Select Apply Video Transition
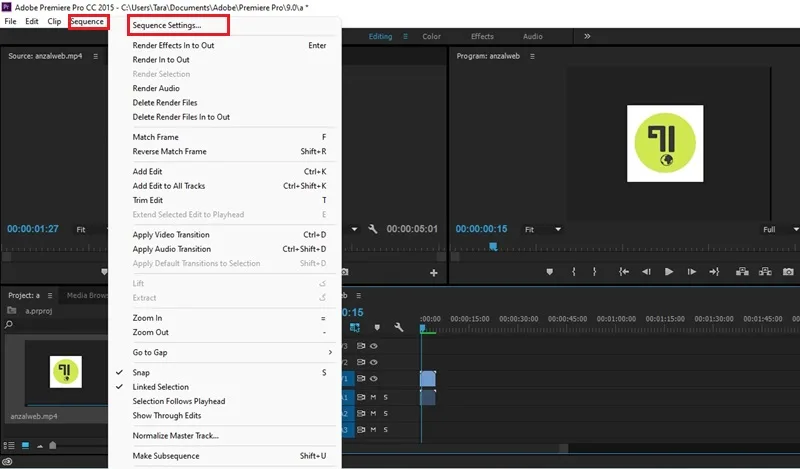 tap(224, 235)
